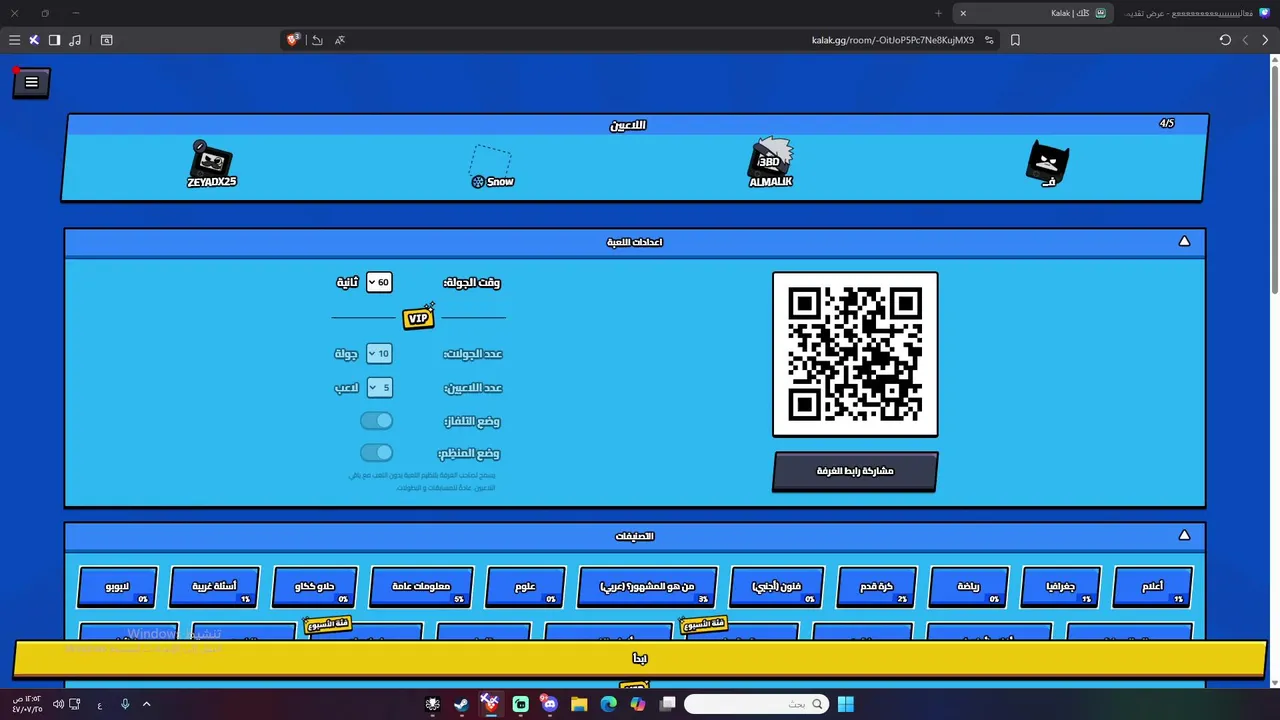Open round time dropdown showing 60

379,282
